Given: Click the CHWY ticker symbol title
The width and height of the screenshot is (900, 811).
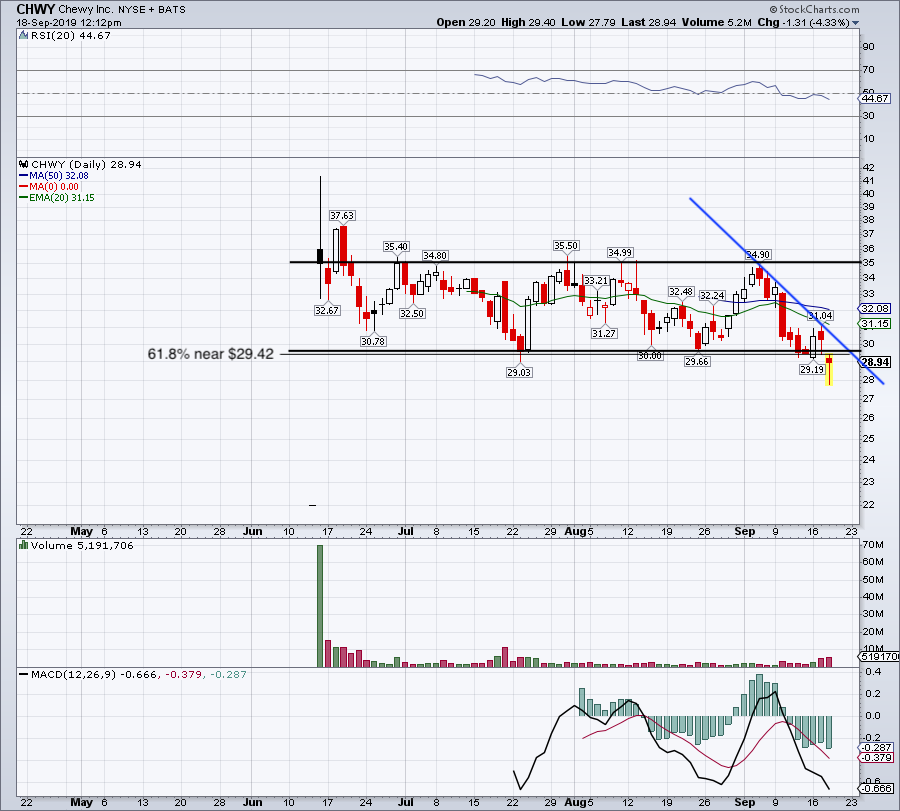Looking at the screenshot, I should 36,9.
